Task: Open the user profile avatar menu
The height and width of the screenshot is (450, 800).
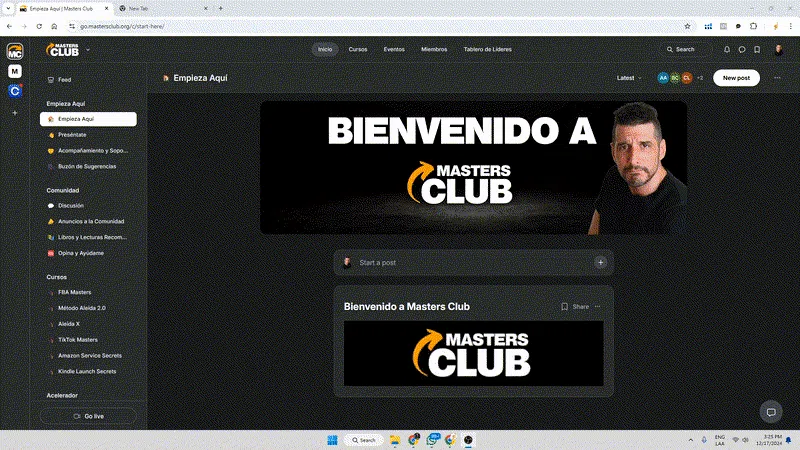Action: pos(779,49)
